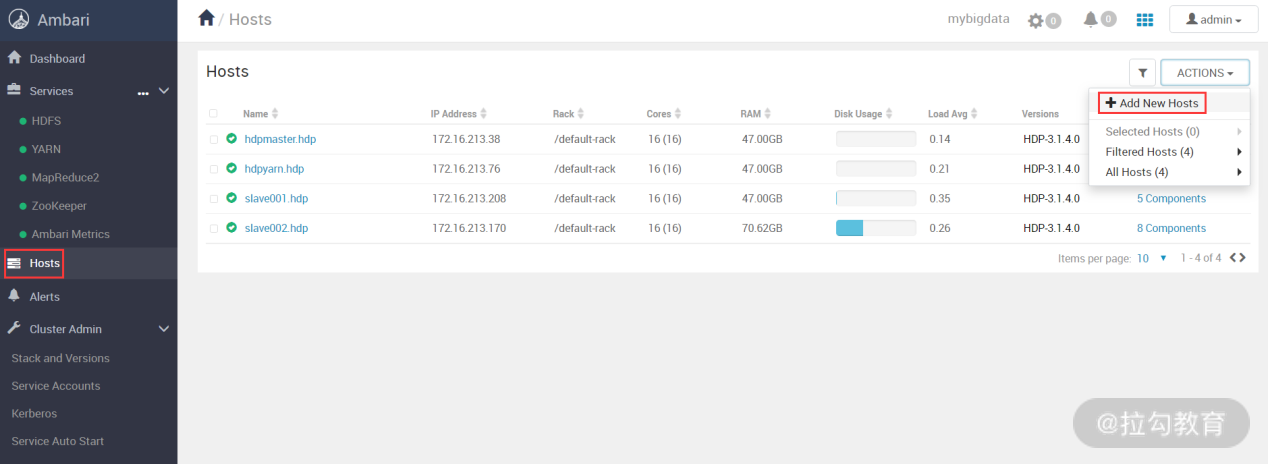
Task: Sort hosts by Name column arrows
Action: coord(275,114)
